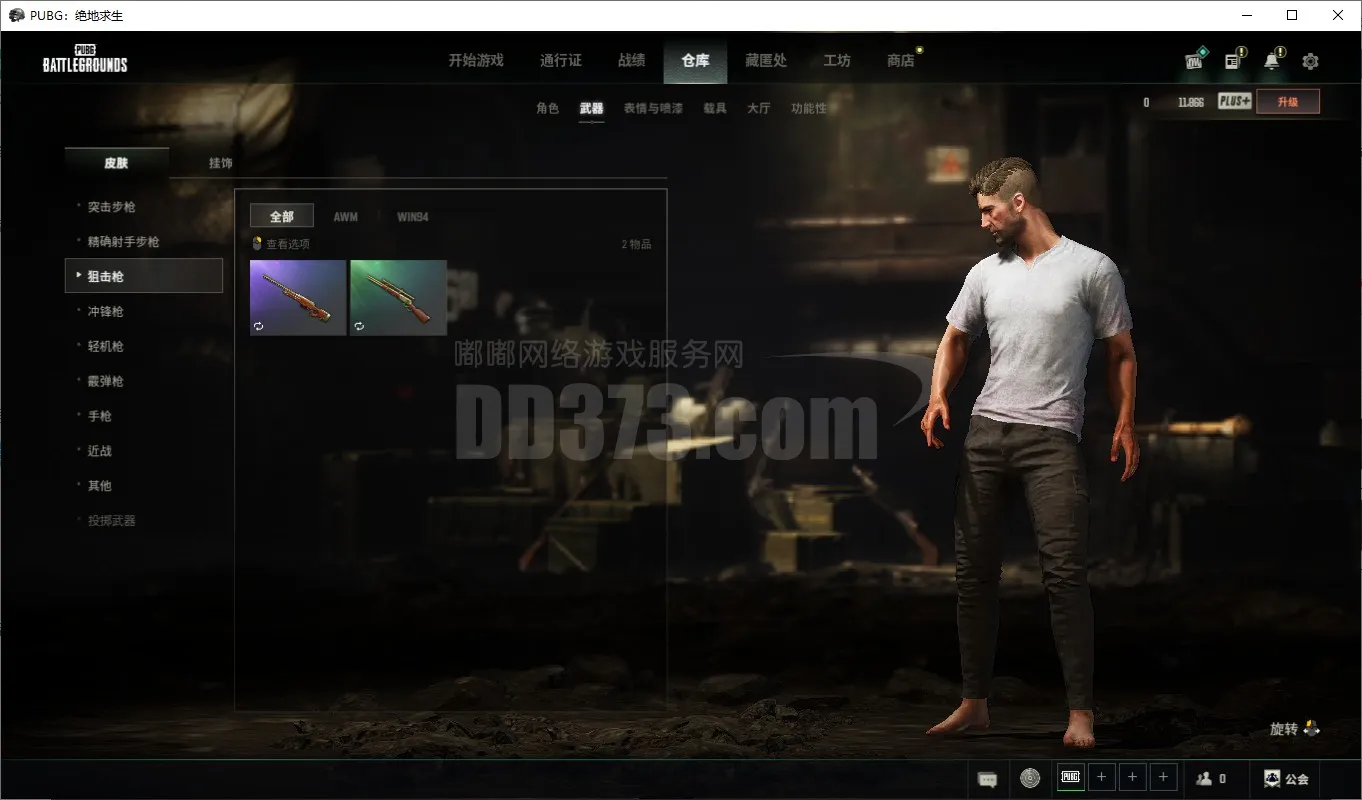The image size is (1362, 800).
Task: Click the swap icon on the green rifle skin
Action: (x=359, y=326)
